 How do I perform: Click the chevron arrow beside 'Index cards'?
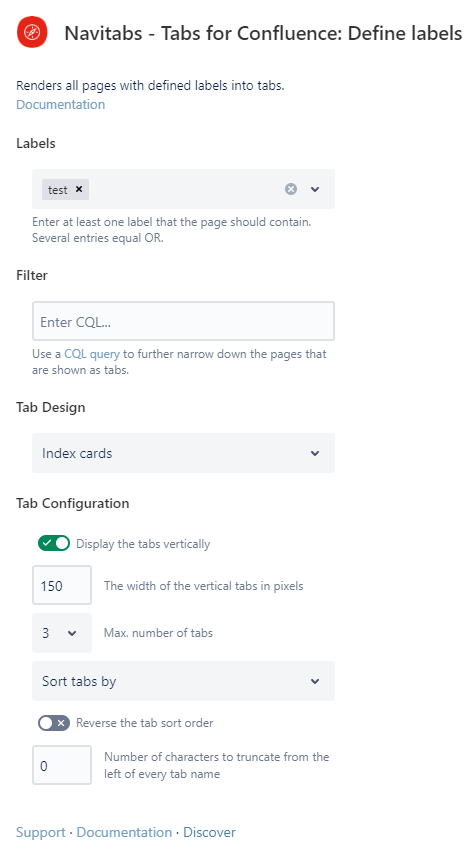(315, 453)
